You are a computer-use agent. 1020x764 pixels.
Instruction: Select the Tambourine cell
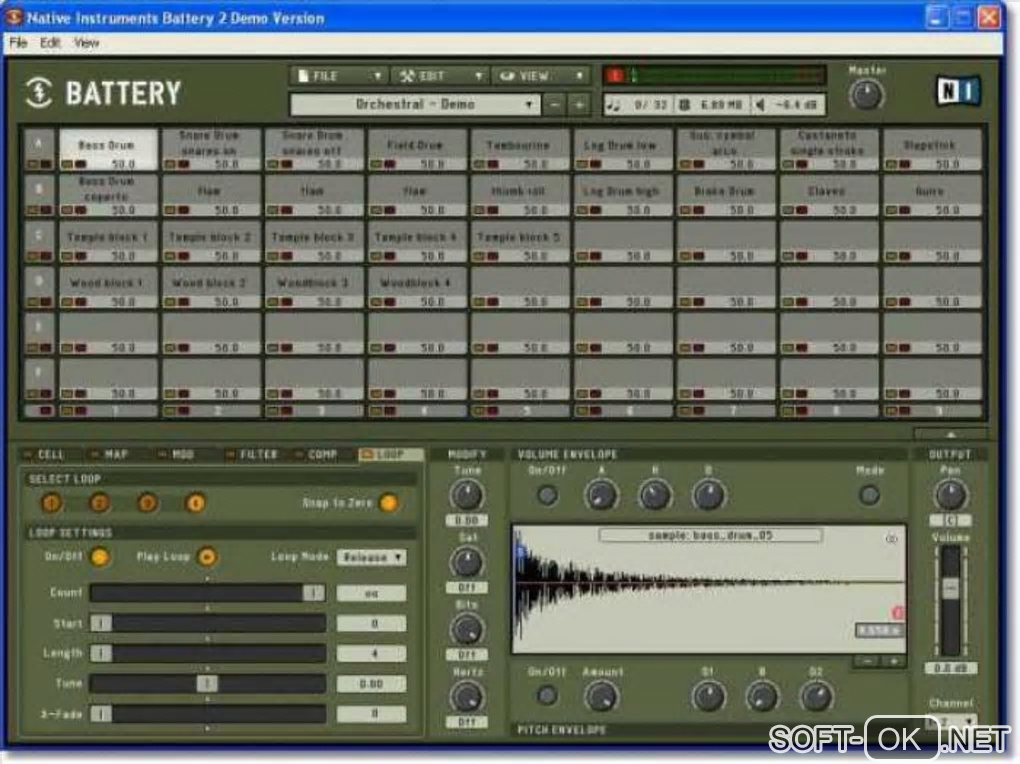coord(518,149)
